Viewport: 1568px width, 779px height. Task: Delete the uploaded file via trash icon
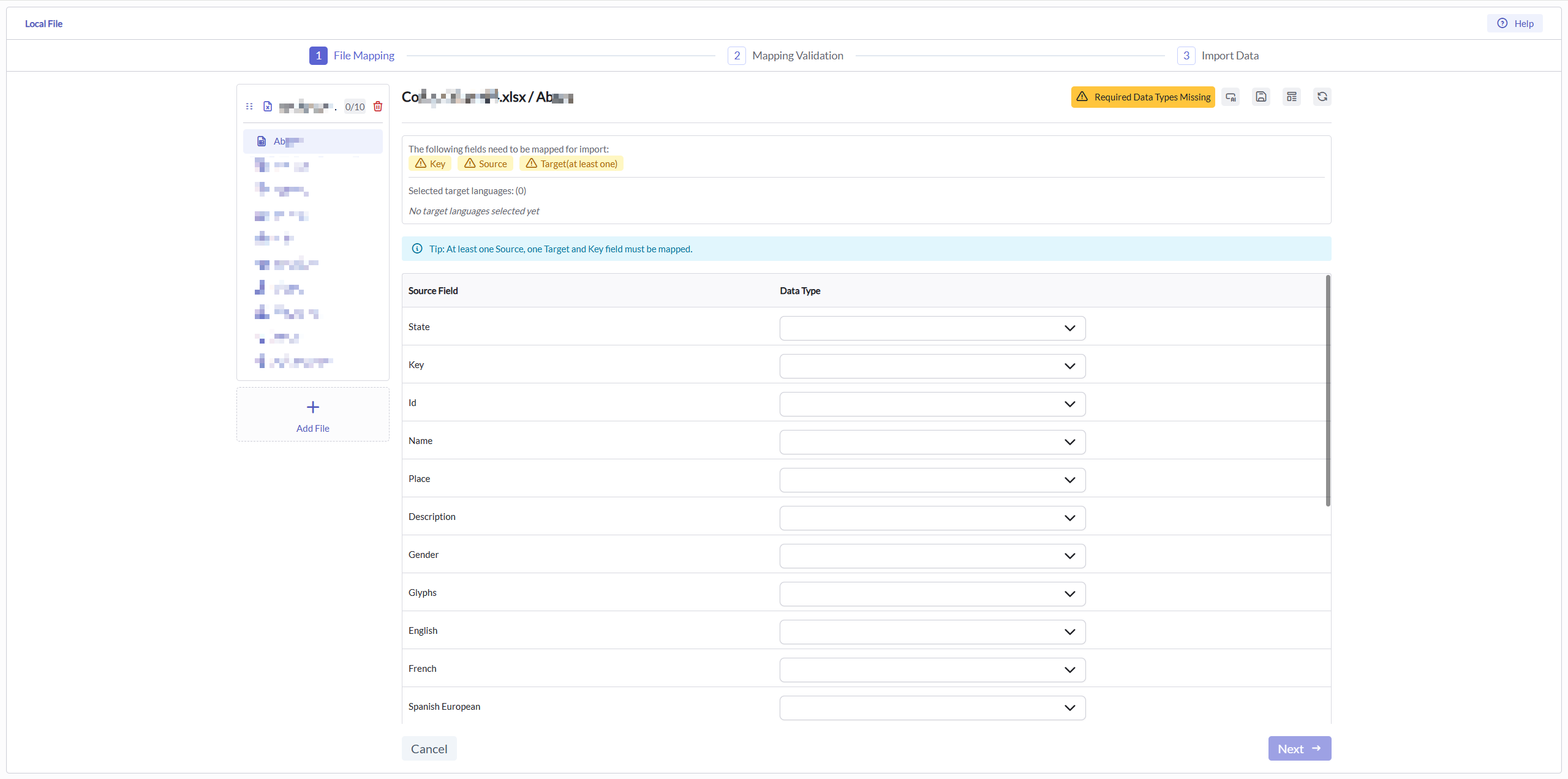(x=377, y=106)
